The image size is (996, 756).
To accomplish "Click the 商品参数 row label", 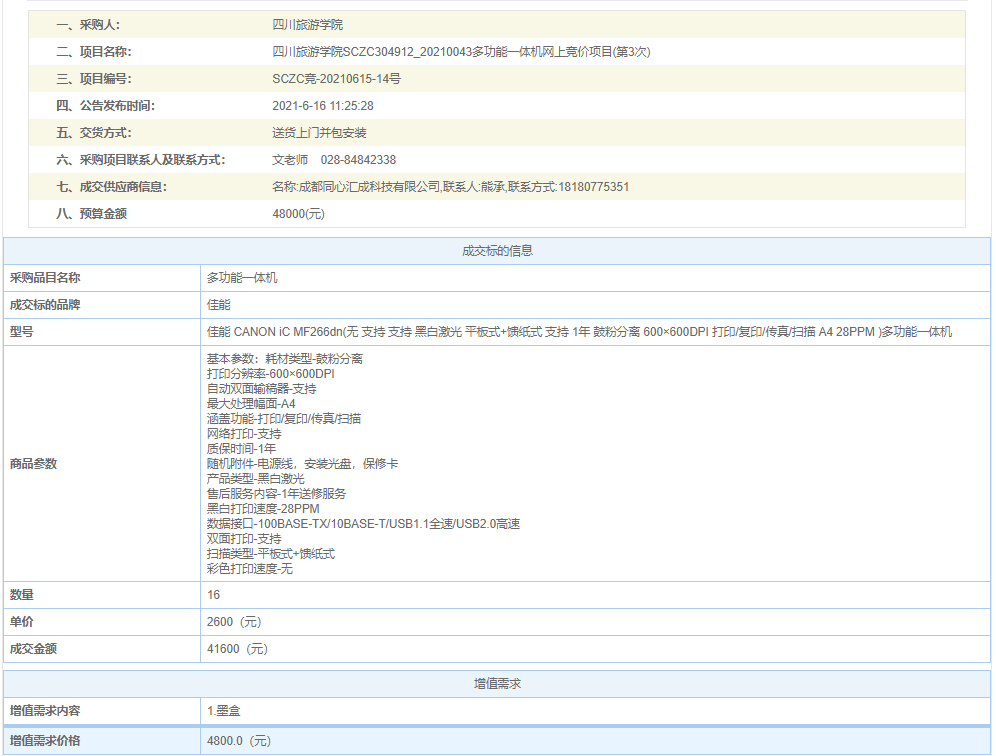I will click(x=33, y=464).
